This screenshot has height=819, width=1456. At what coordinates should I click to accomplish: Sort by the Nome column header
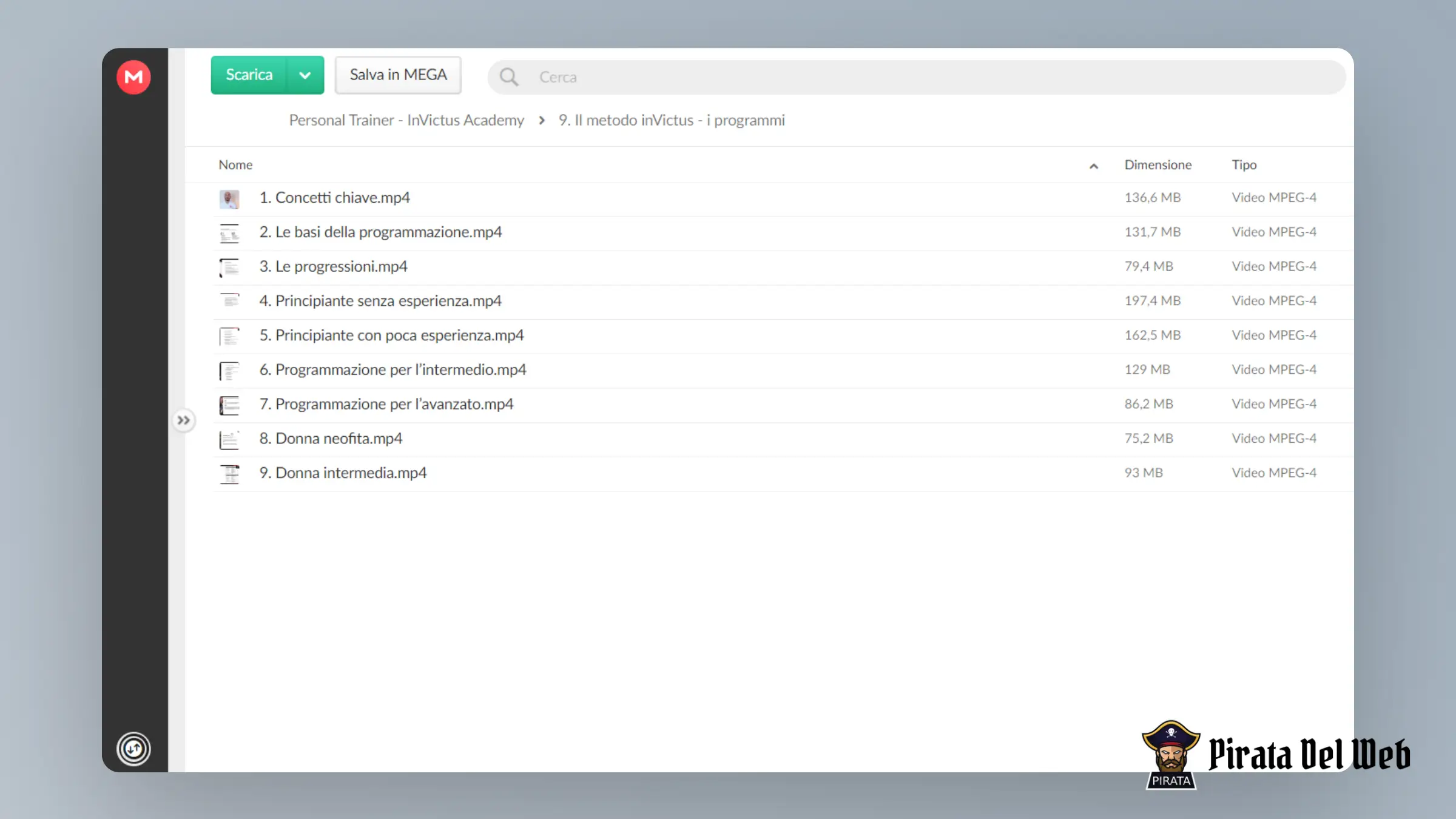(x=235, y=164)
